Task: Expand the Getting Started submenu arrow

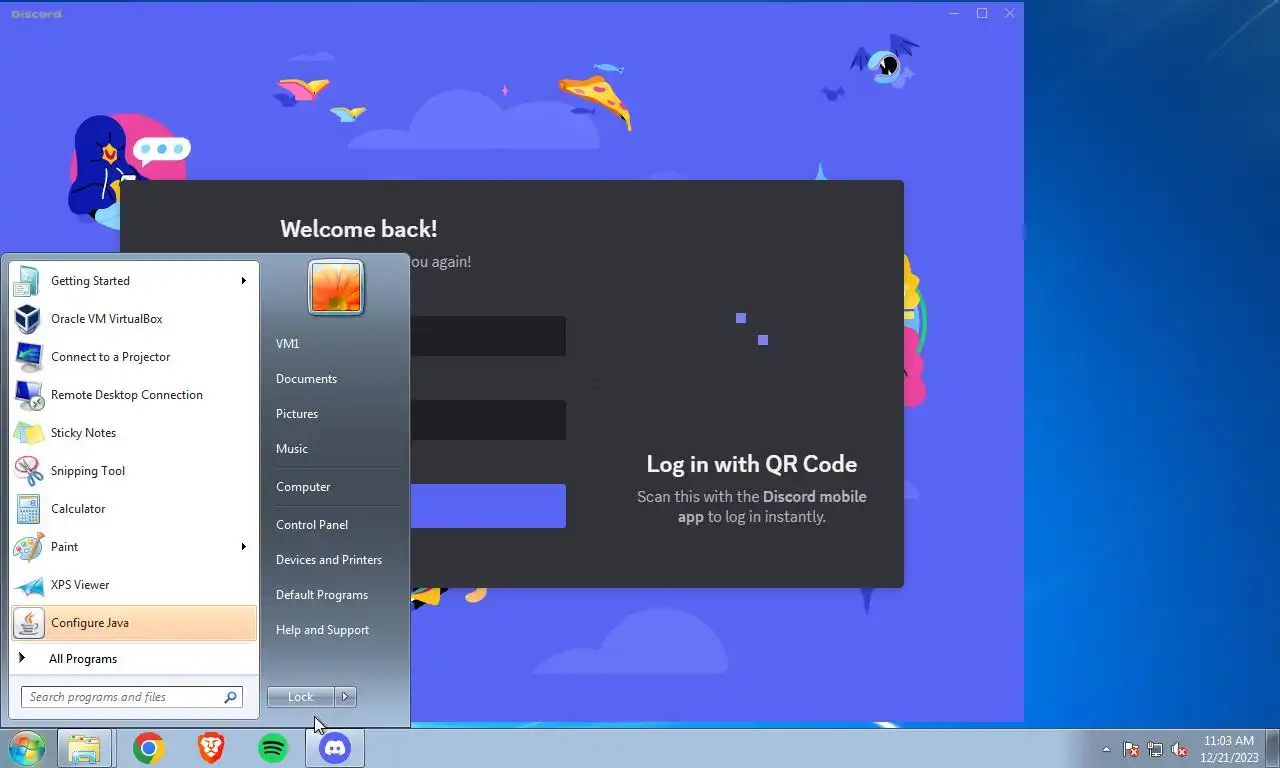Action: 243,281
